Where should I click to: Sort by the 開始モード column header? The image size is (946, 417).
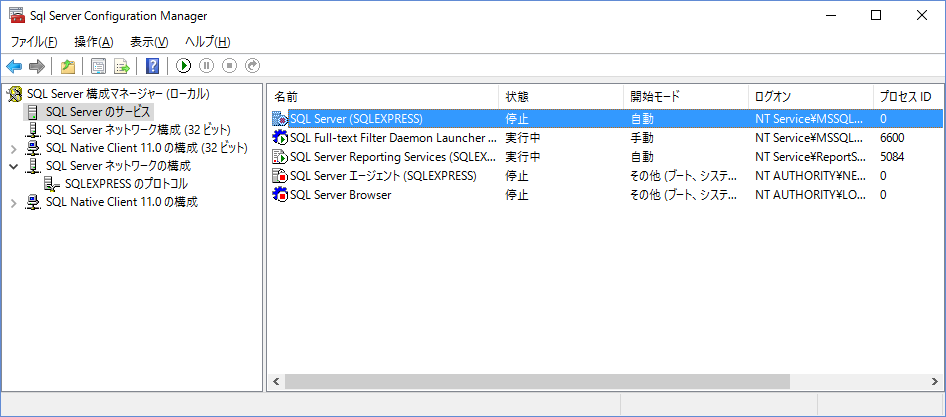pyautogui.click(x=686, y=97)
